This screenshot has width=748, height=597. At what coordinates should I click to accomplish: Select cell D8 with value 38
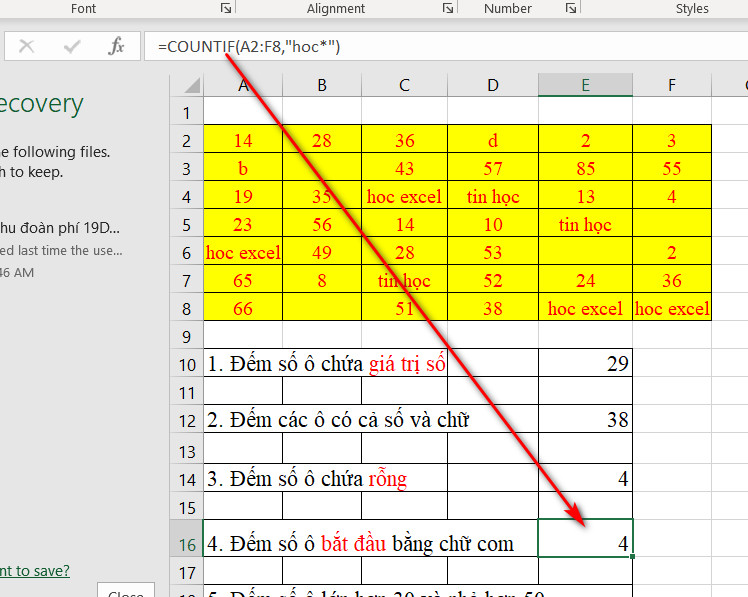(493, 308)
